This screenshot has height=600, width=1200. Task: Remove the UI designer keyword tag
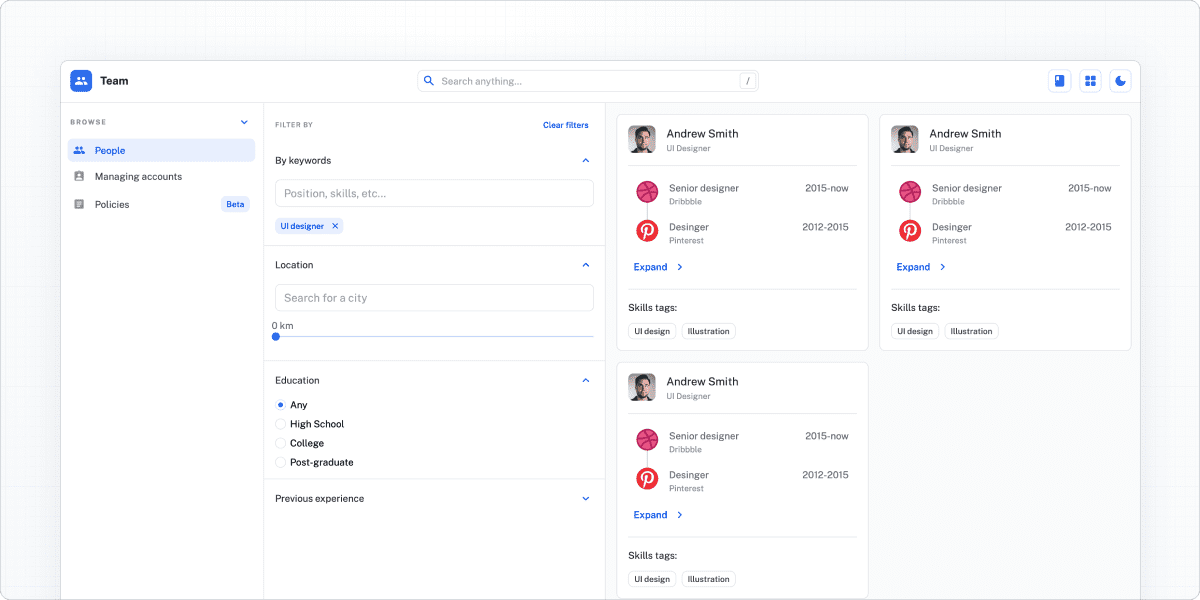(336, 226)
